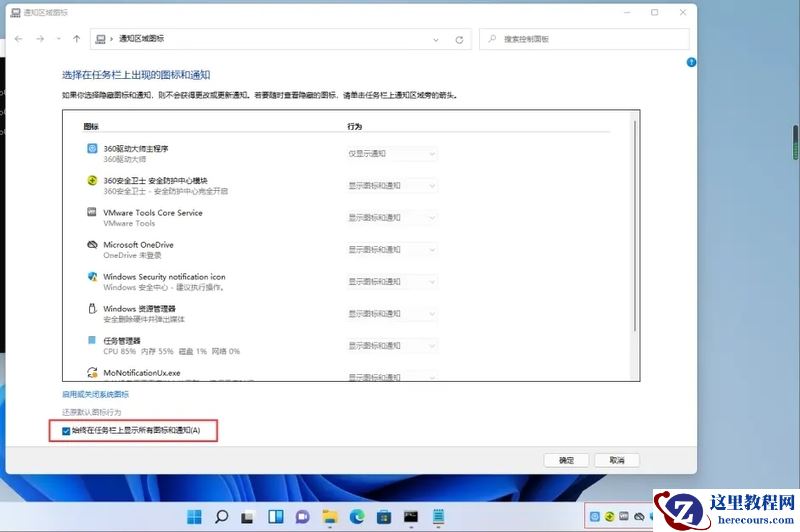
Task: Open taskbar Search
Action: 221,517
